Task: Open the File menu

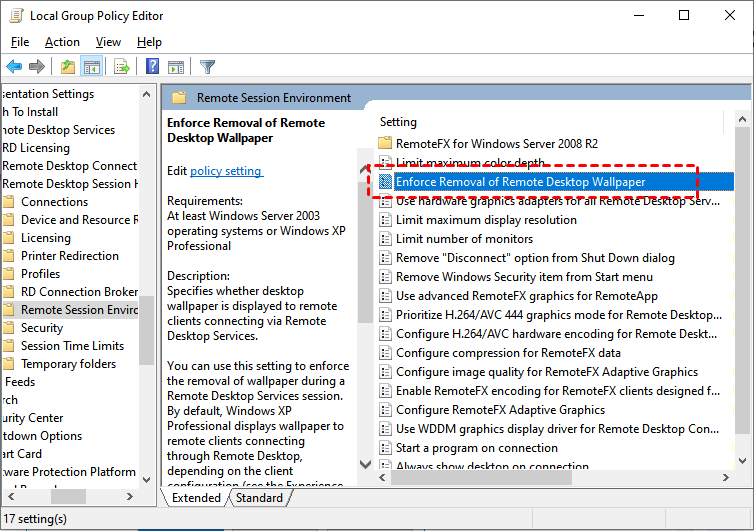Action: [20, 42]
